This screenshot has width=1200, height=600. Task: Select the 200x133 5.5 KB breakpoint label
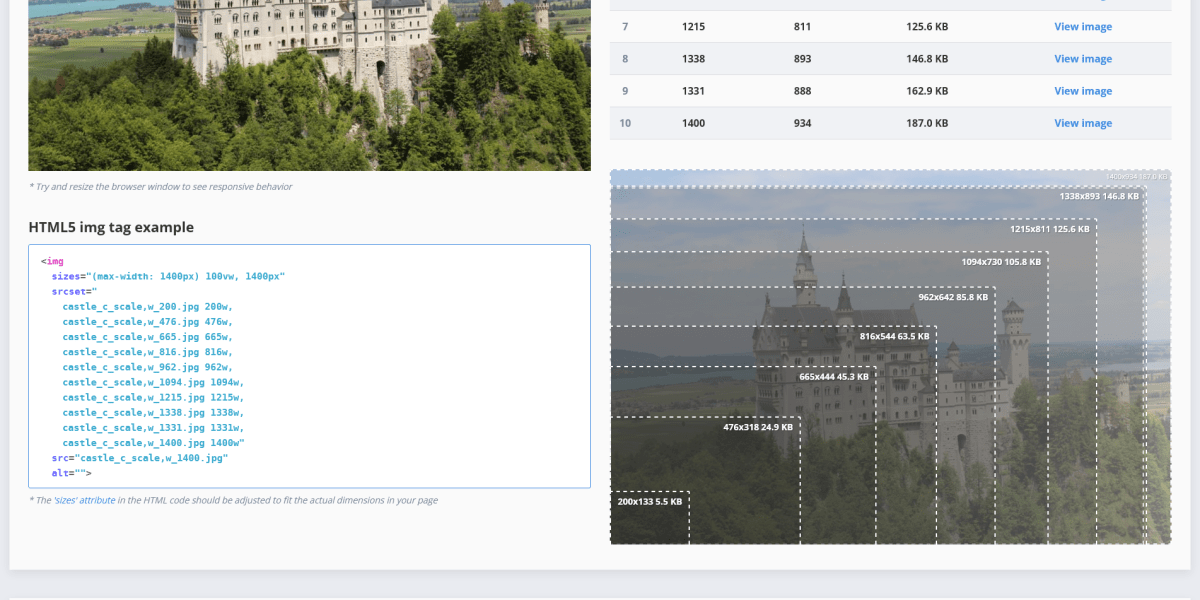[x=649, y=502]
